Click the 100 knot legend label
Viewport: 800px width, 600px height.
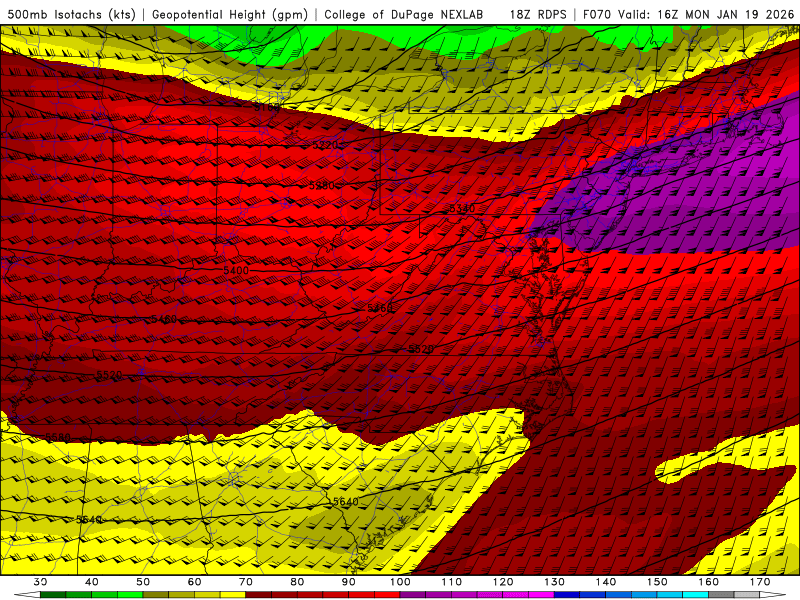[x=400, y=582]
